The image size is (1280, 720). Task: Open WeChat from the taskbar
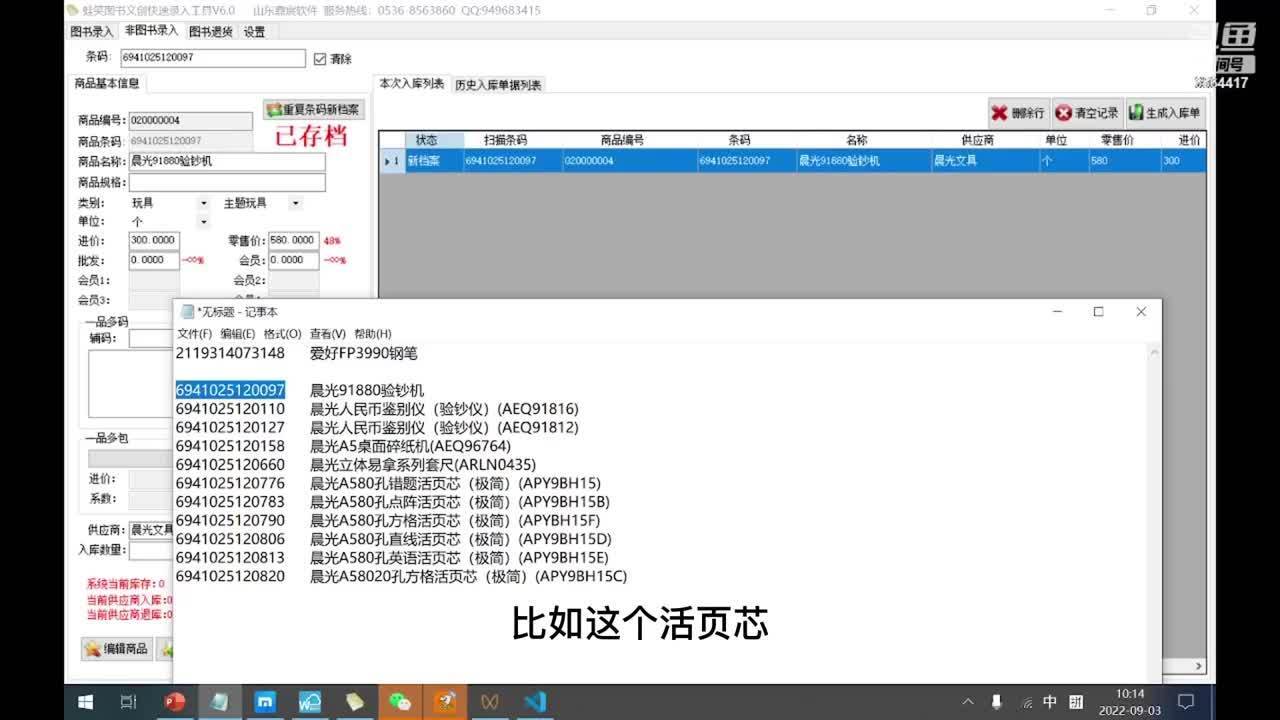point(400,701)
